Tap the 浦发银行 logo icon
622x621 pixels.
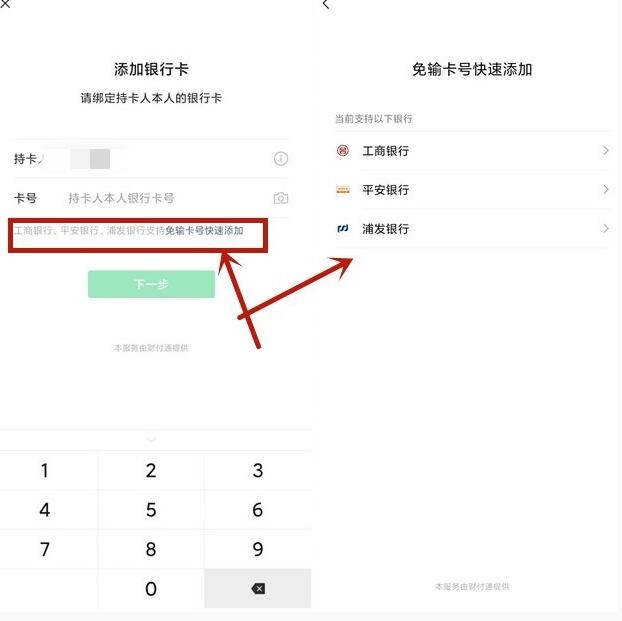[x=343, y=229]
